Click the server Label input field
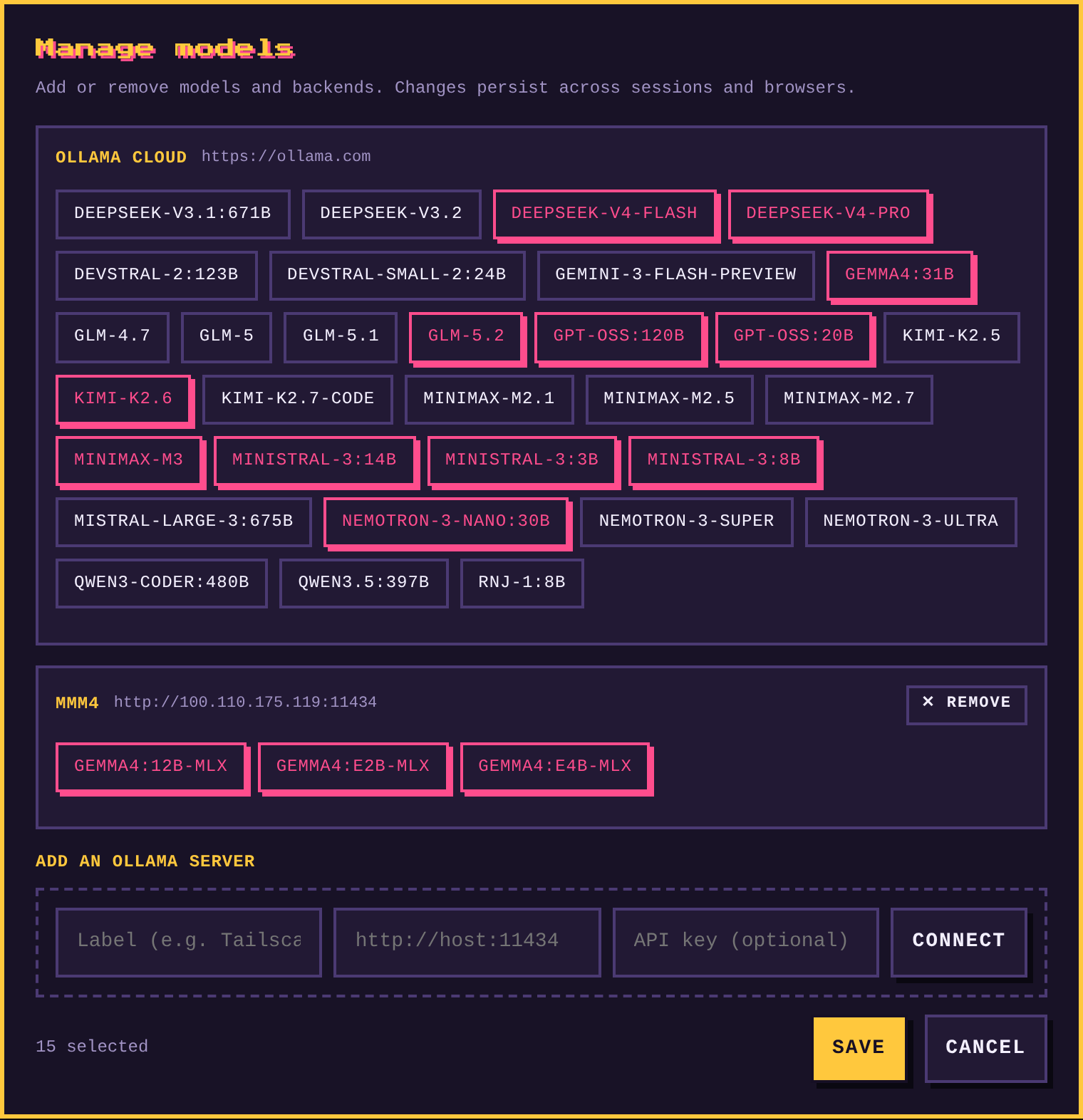Viewport: 1083px width, 1120px height. (189, 942)
